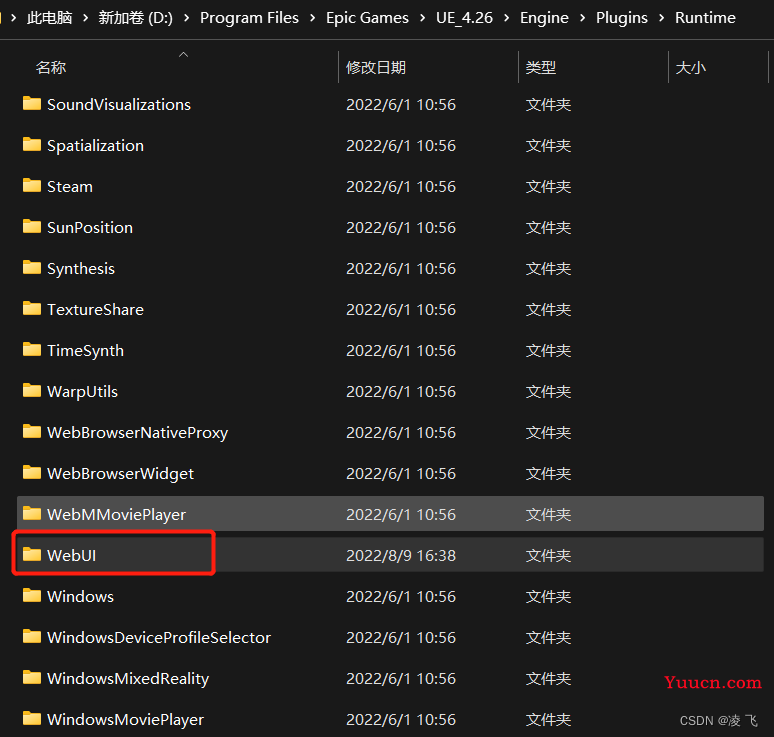Viewport: 774px width, 737px height.
Task: Click Runtime in the breadcrumb
Action: click(x=705, y=18)
